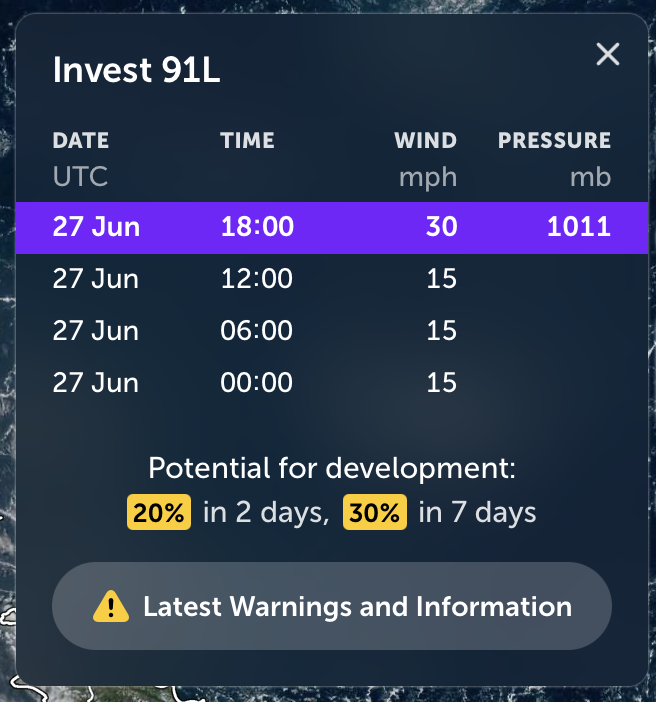This screenshot has width=656, height=702.
Task: Pick the 00:00 time entry
Action: pos(256,382)
